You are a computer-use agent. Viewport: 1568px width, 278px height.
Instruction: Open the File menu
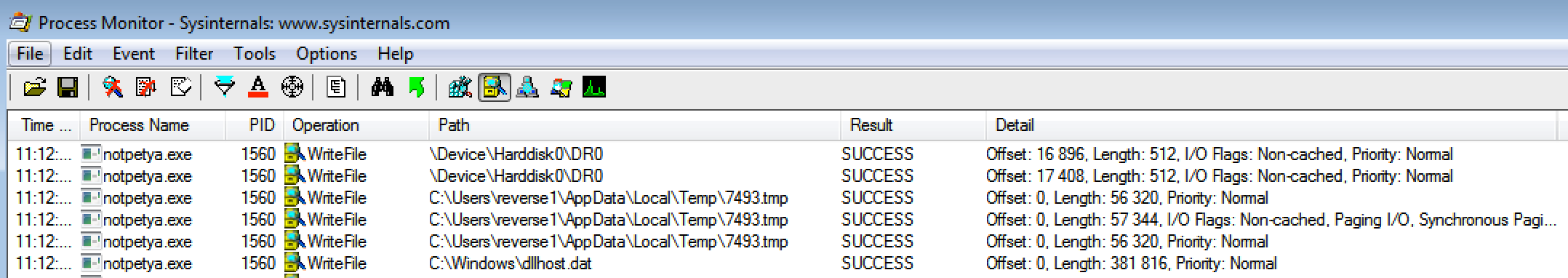click(x=30, y=54)
